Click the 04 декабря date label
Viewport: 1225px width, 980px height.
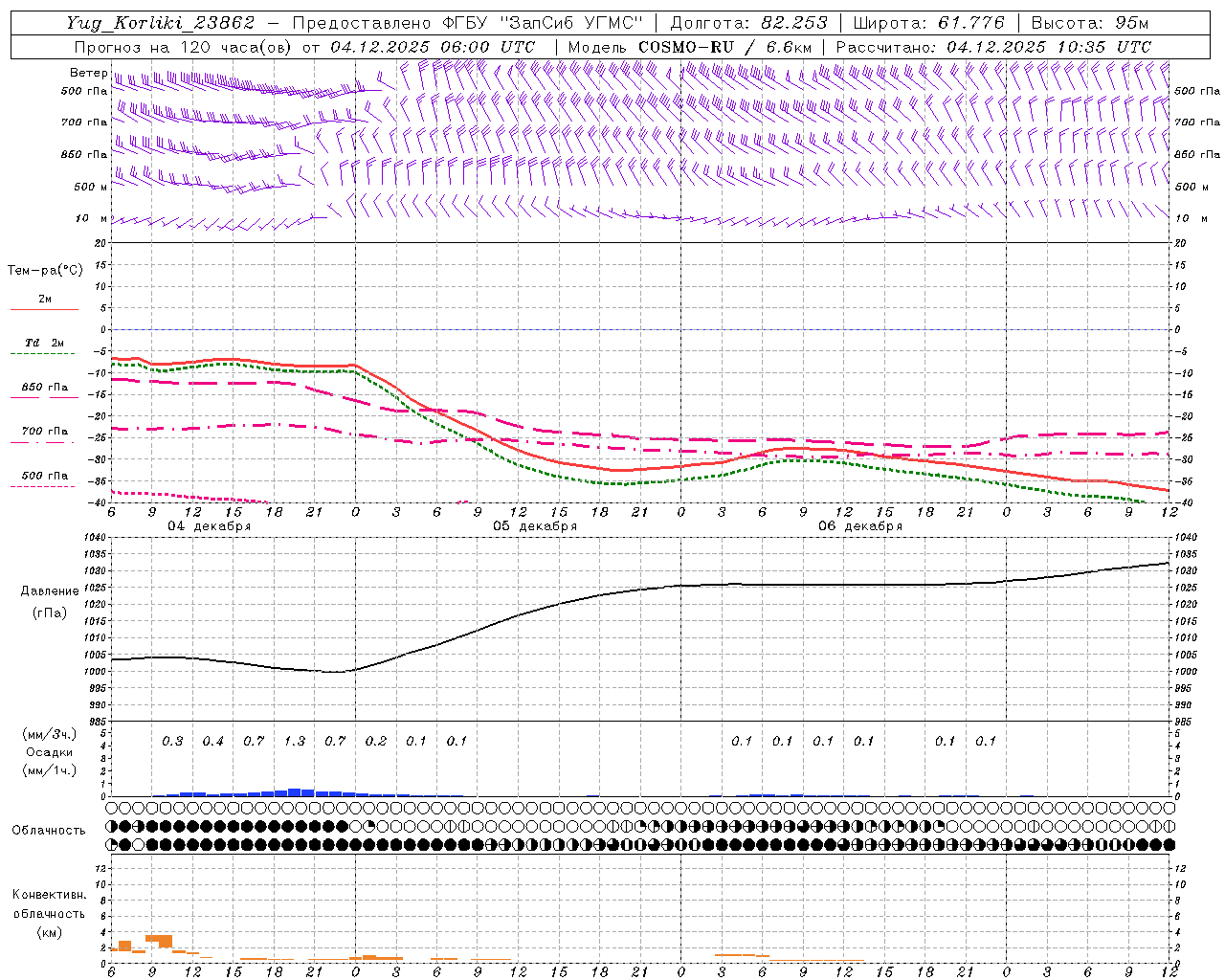coord(210,526)
